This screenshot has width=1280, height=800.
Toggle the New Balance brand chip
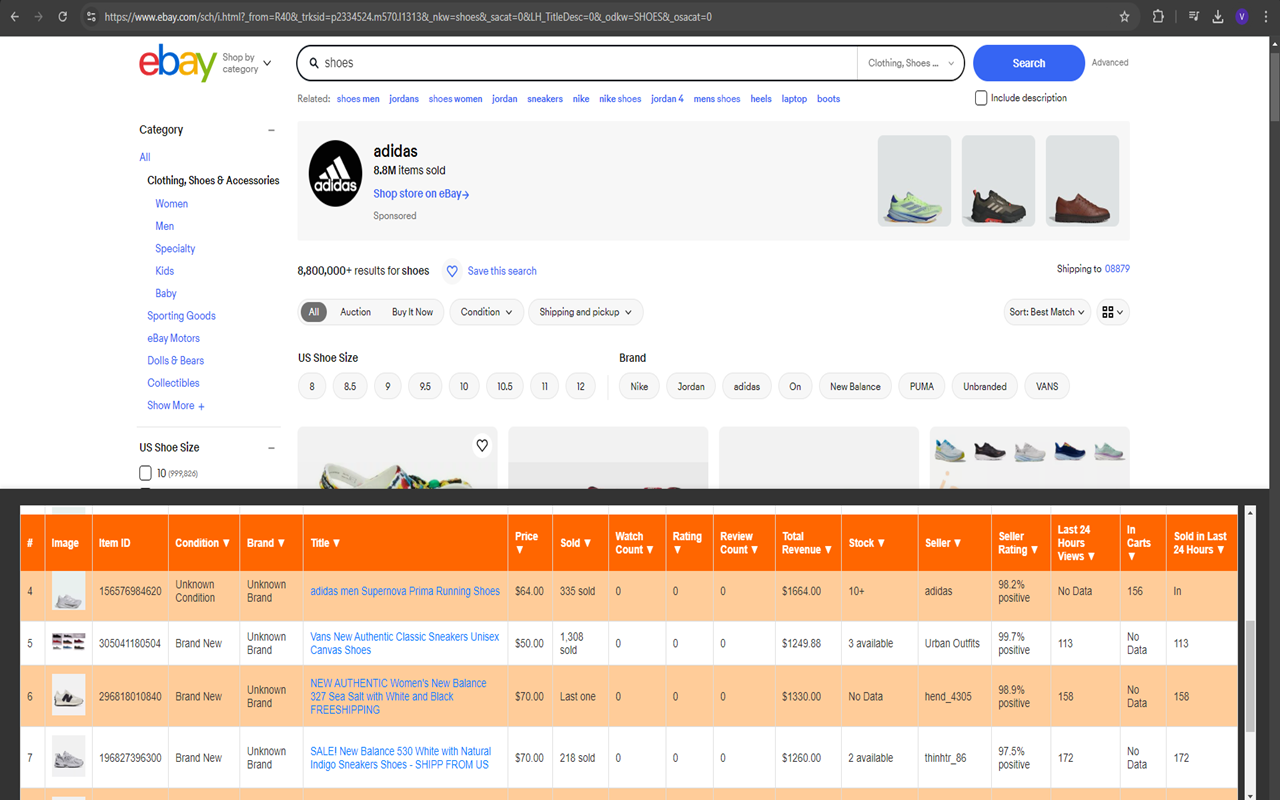[x=855, y=386]
